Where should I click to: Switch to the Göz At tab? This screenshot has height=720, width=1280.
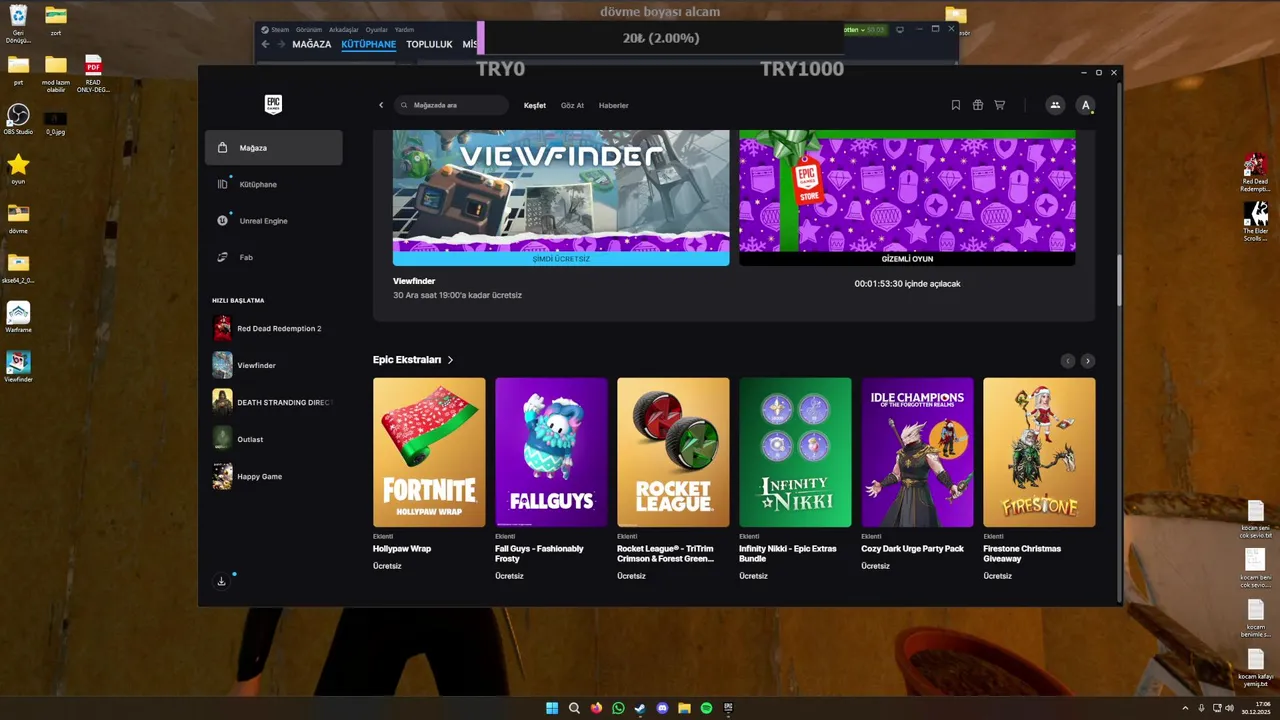[x=572, y=105]
